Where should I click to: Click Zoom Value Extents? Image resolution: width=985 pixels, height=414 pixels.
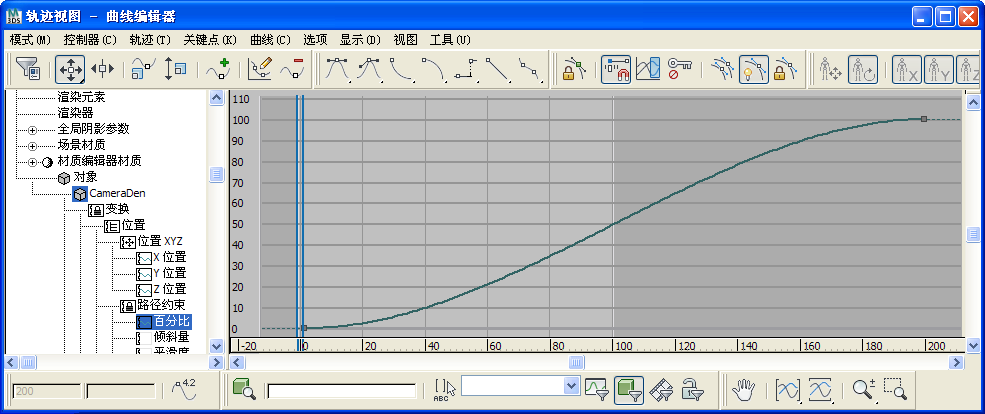click(820, 390)
